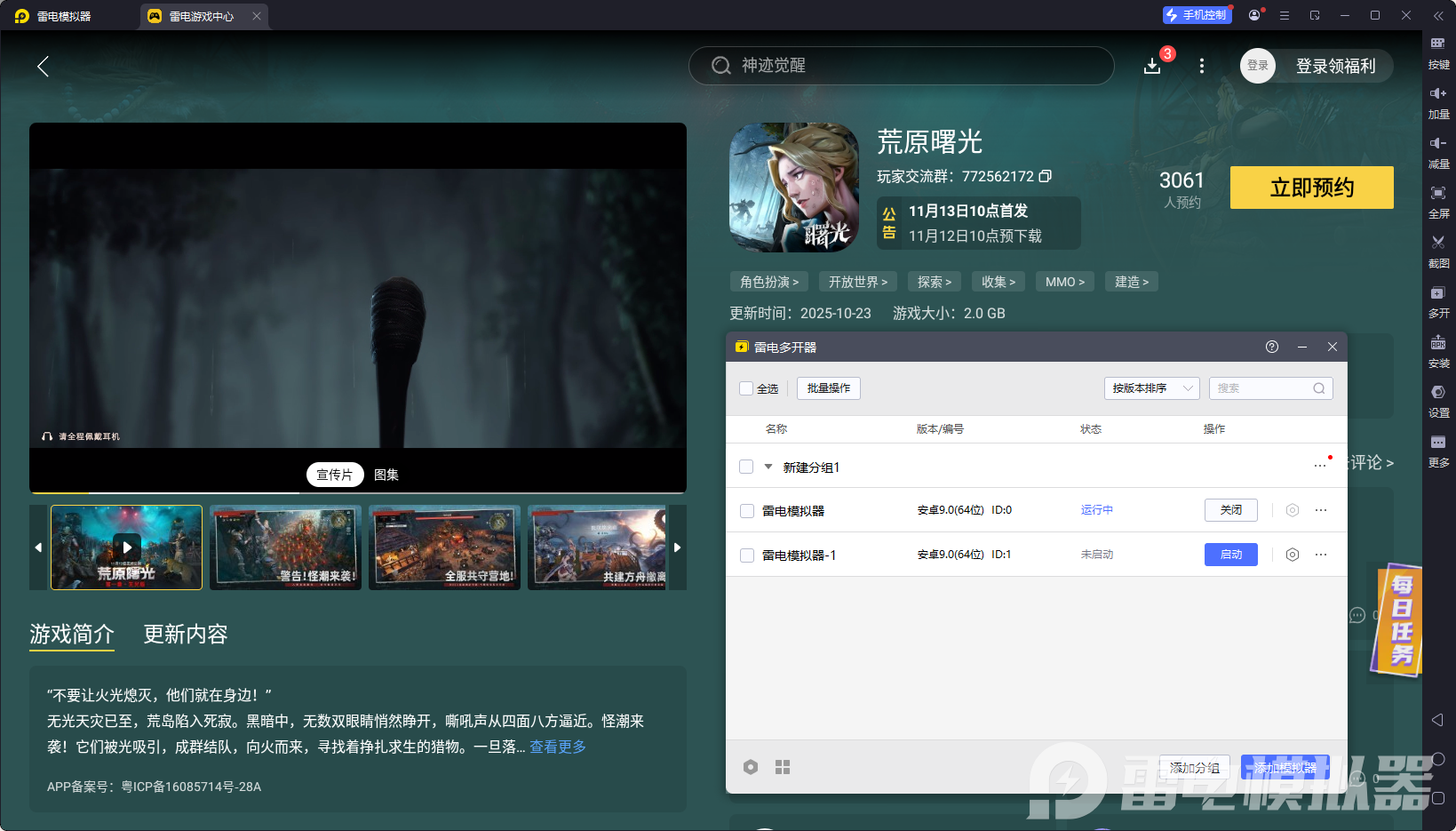Select the 图集 gallery tab
The height and width of the screenshot is (831, 1456).
[x=386, y=475]
